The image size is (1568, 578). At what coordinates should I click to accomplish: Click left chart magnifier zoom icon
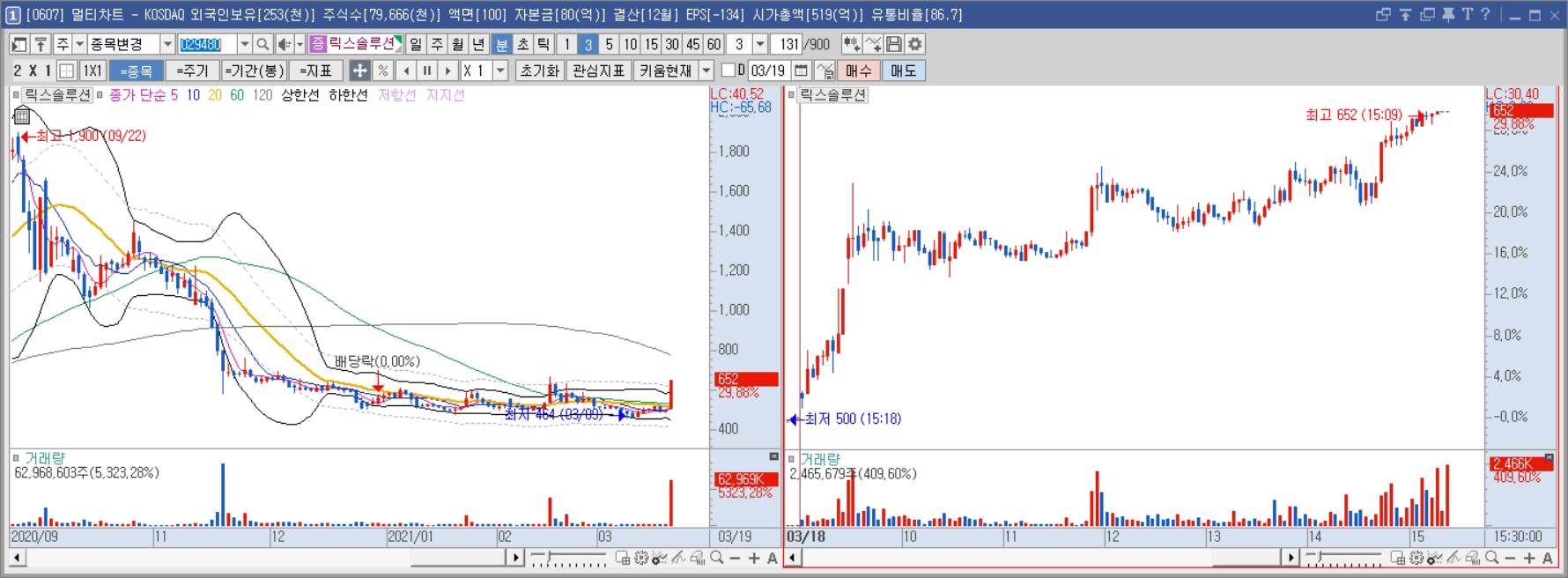coord(717,558)
